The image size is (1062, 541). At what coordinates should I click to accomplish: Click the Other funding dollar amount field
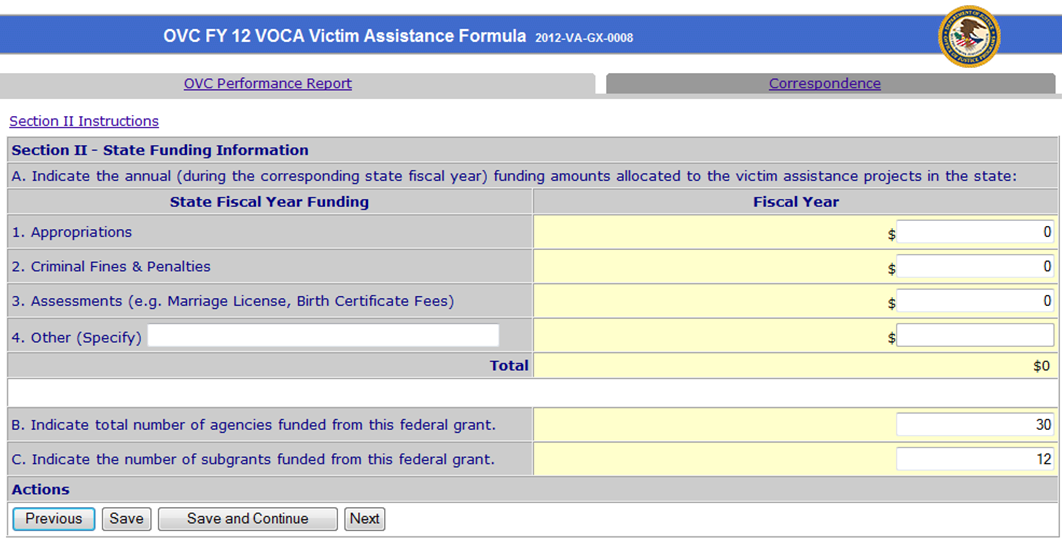tap(974, 336)
